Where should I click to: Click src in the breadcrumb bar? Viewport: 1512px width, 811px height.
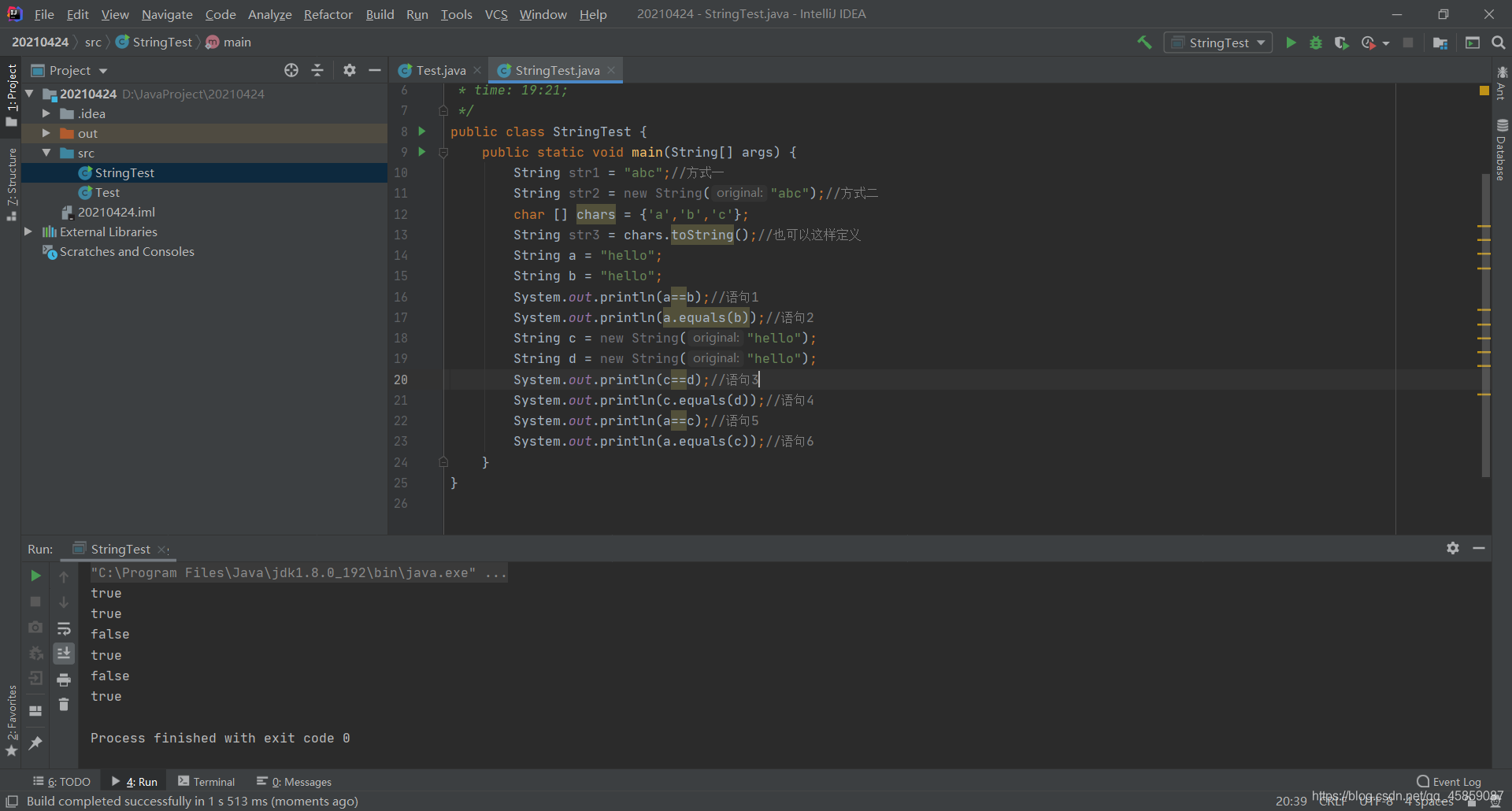(93, 42)
